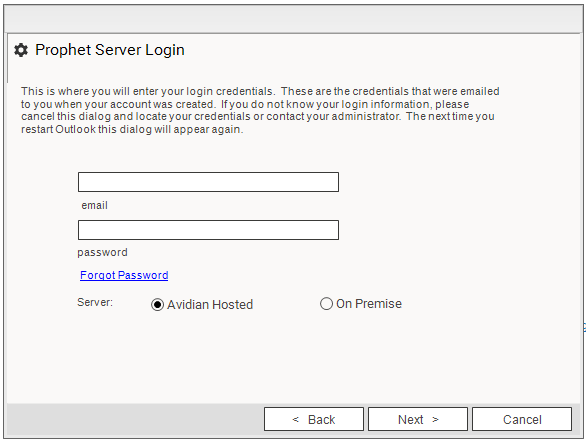Select the Avidian Hosted radio button
Image resolution: width=586 pixels, height=441 pixels.
(x=157, y=305)
